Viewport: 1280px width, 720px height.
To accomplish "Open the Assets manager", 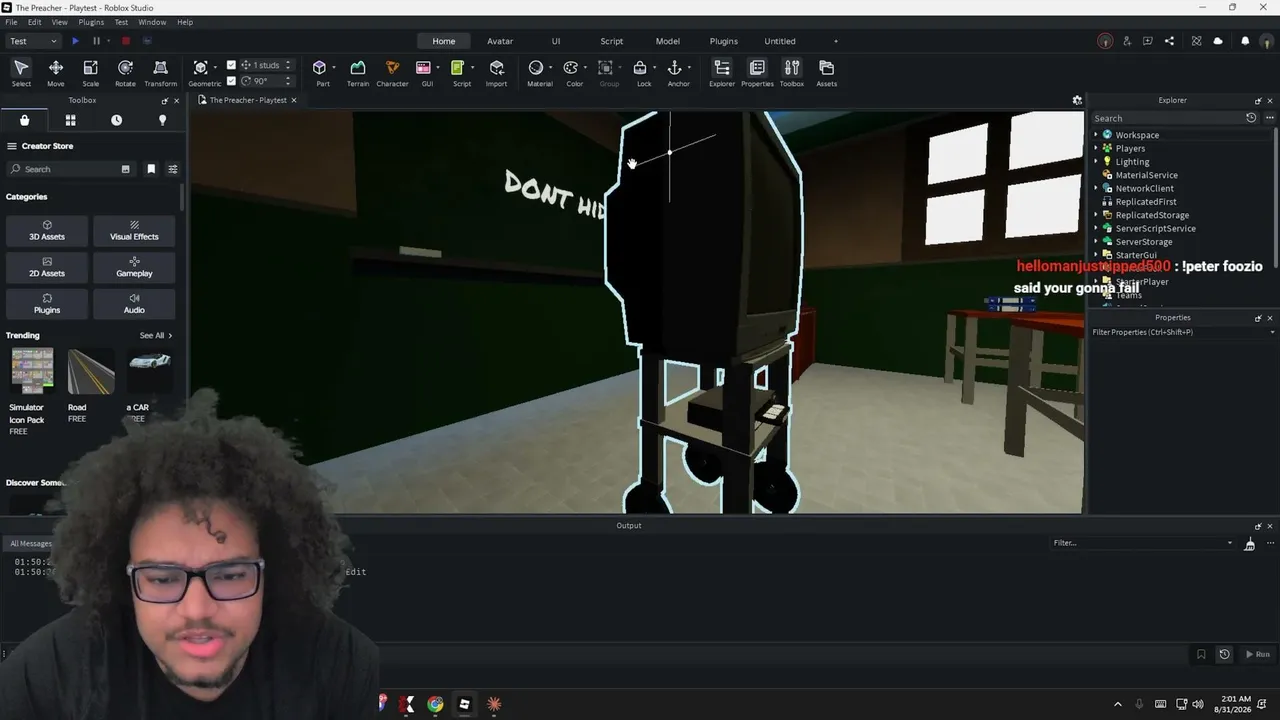I will coord(826,73).
